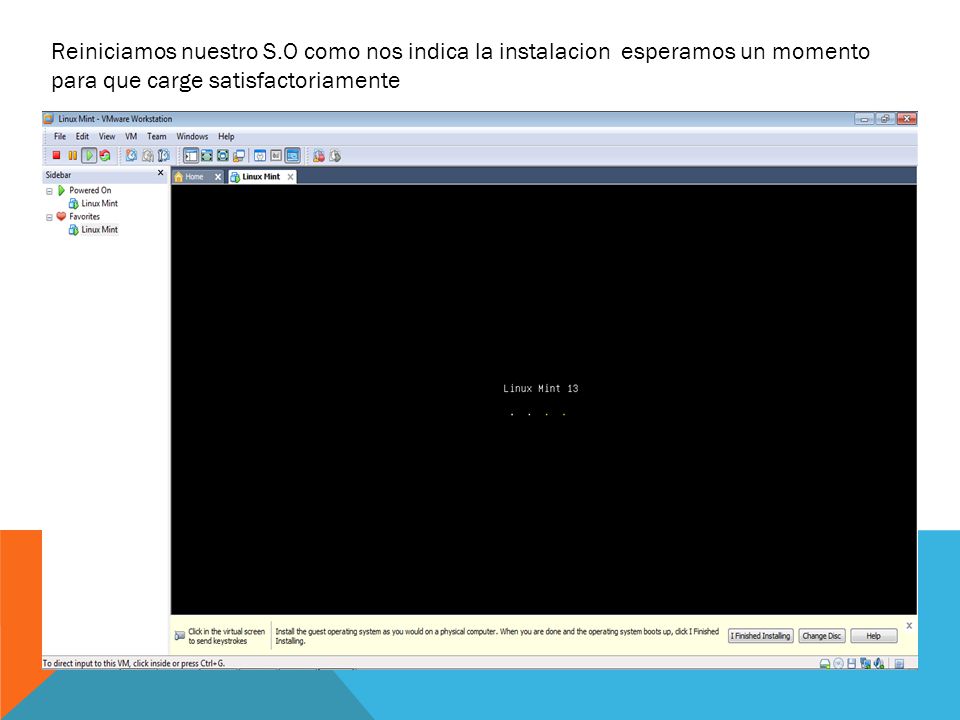
Task: Close the Home tab
Action: [x=217, y=177]
